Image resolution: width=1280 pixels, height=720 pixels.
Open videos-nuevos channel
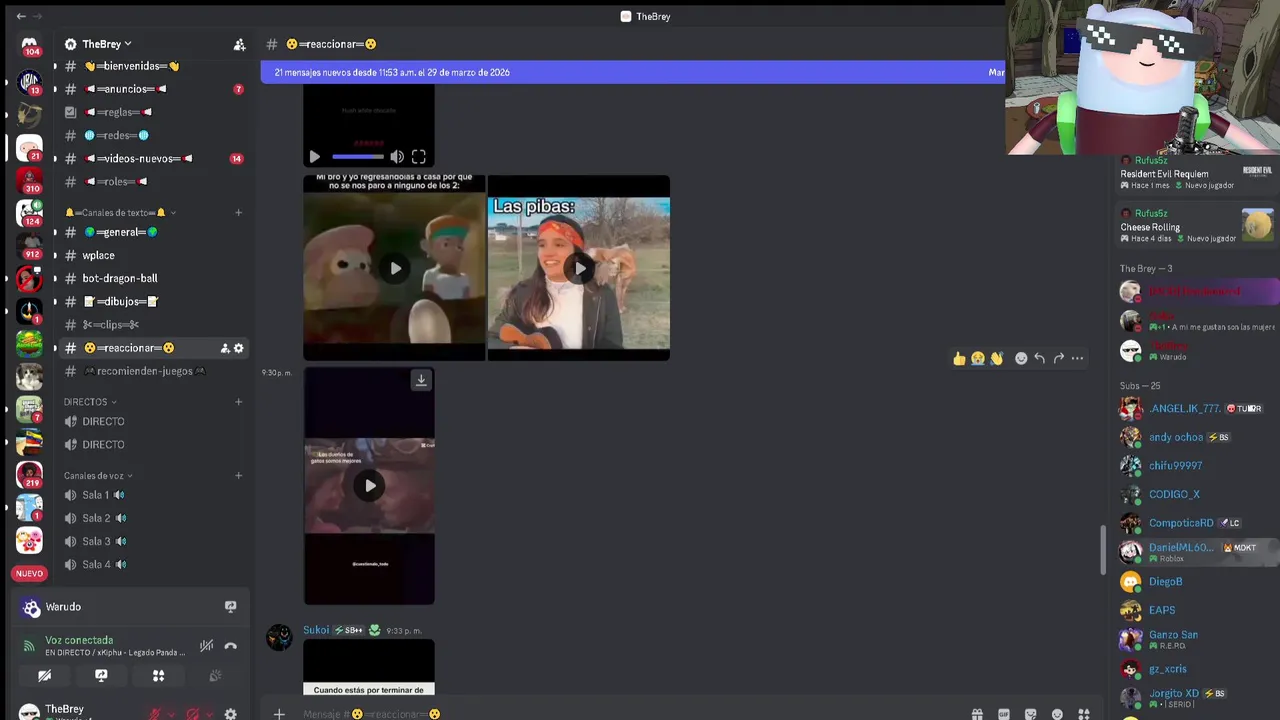coord(150,158)
